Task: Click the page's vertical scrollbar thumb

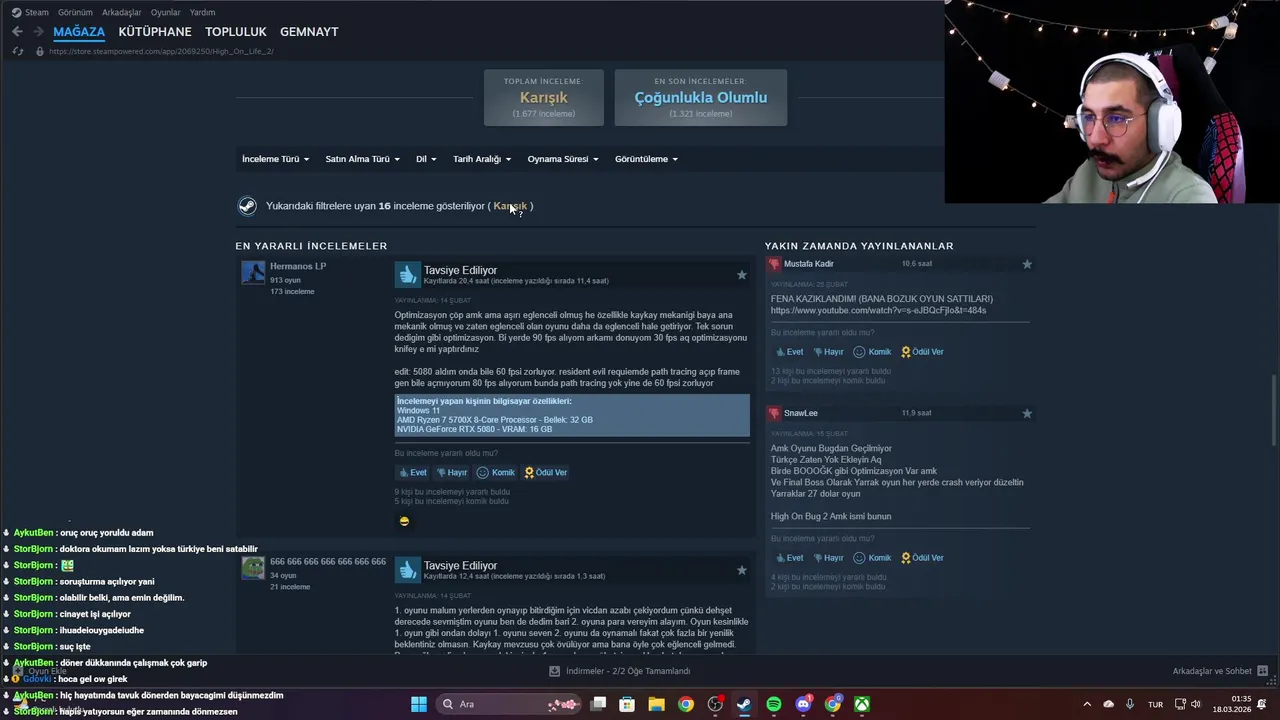Action: [1273, 410]
